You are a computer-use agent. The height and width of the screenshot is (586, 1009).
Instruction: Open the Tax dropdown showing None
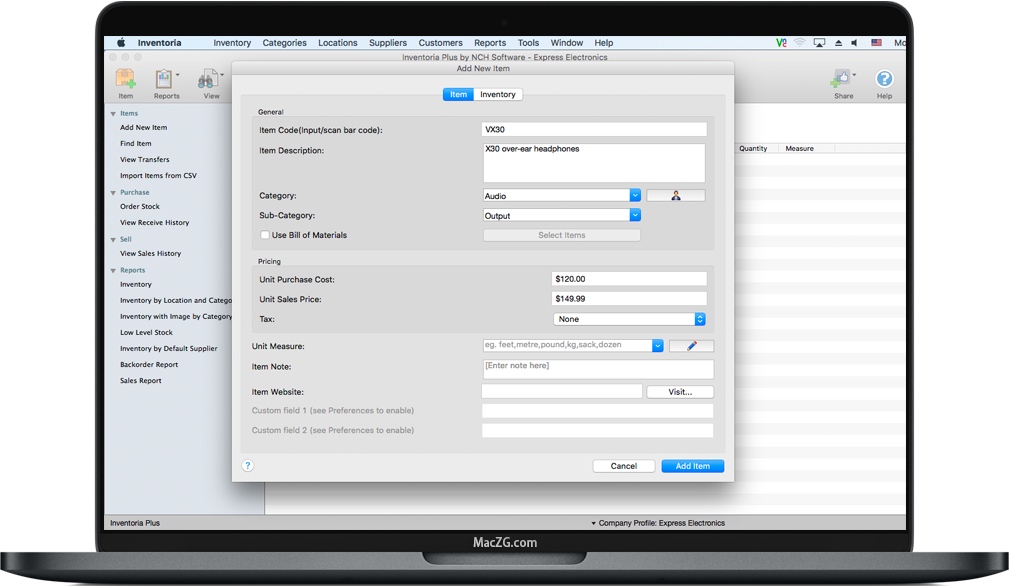700,318
